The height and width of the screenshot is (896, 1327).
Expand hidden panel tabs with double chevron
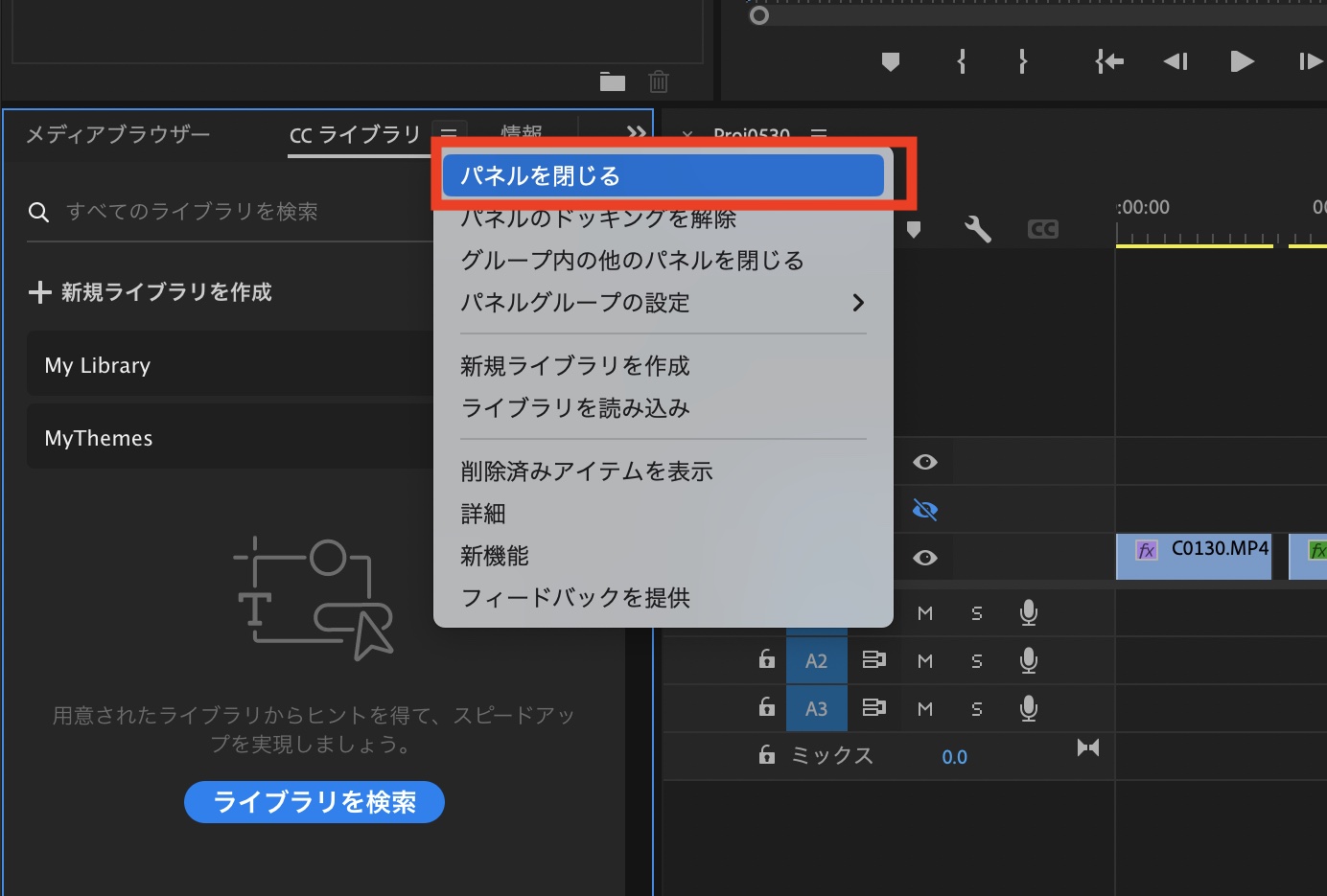(x=636, y=133)
